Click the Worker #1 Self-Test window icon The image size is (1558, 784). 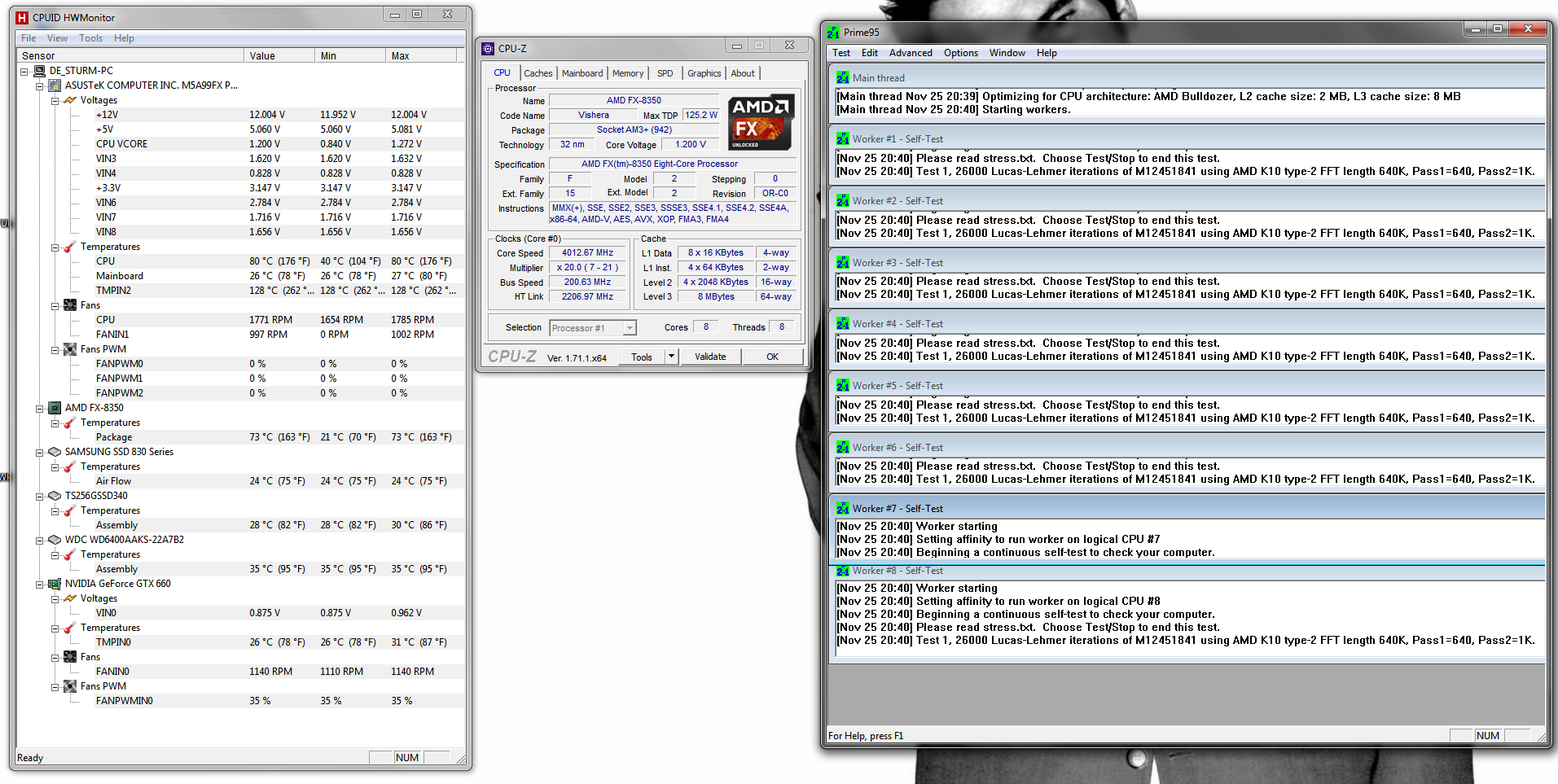point(843,139)
